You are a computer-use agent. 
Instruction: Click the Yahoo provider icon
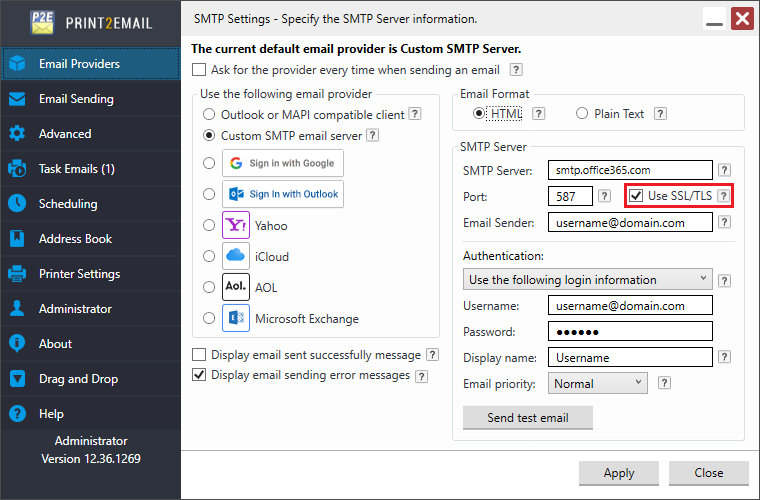235,225
